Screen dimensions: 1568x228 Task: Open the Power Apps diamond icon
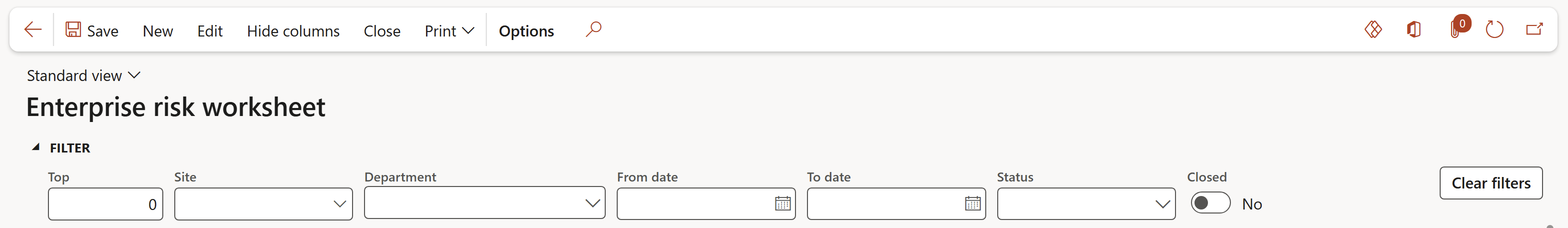(1373, 29)
